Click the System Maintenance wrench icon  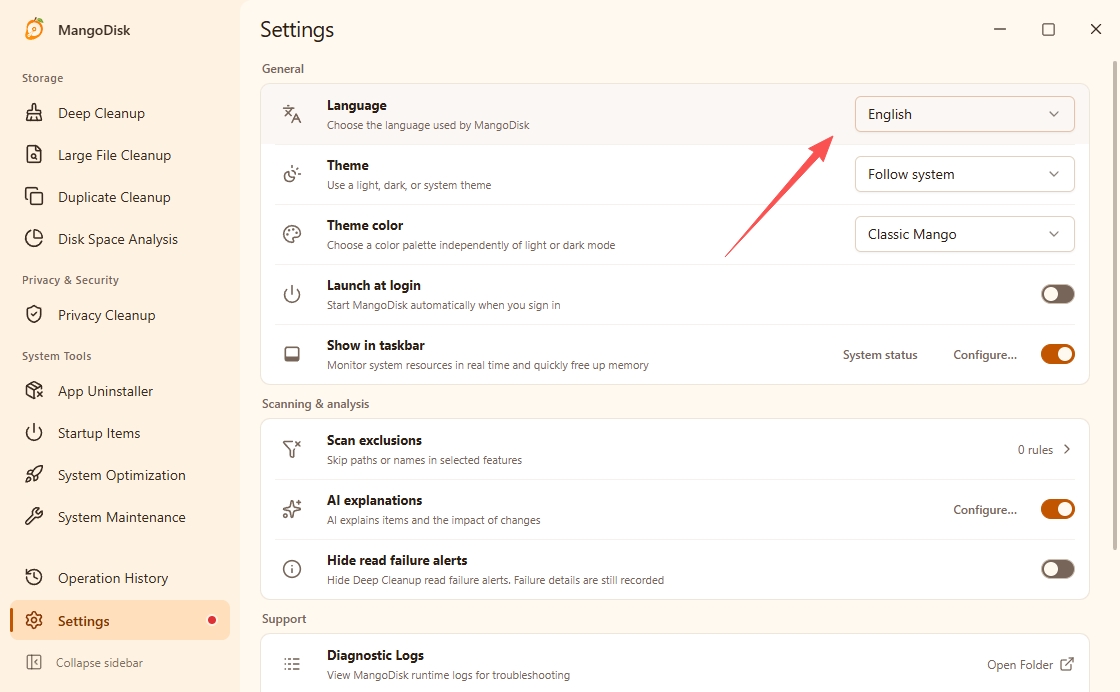[34, 516]
